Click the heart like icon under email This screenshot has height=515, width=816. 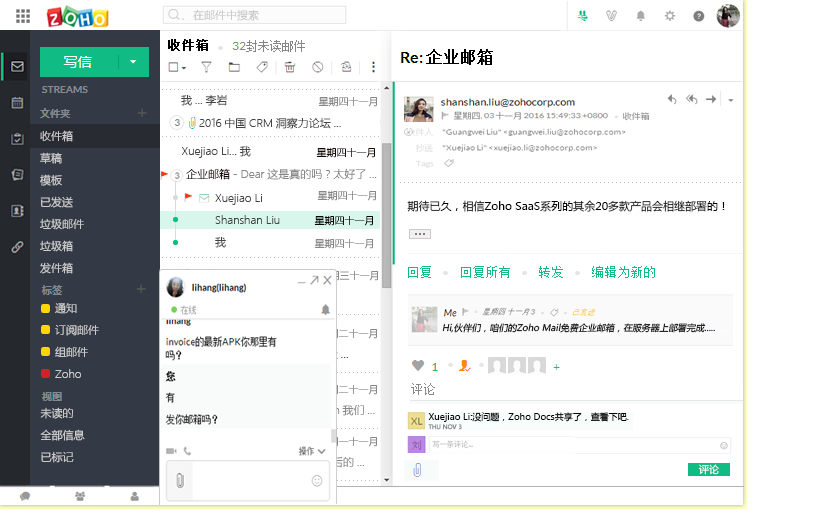[x=418, y=366]
